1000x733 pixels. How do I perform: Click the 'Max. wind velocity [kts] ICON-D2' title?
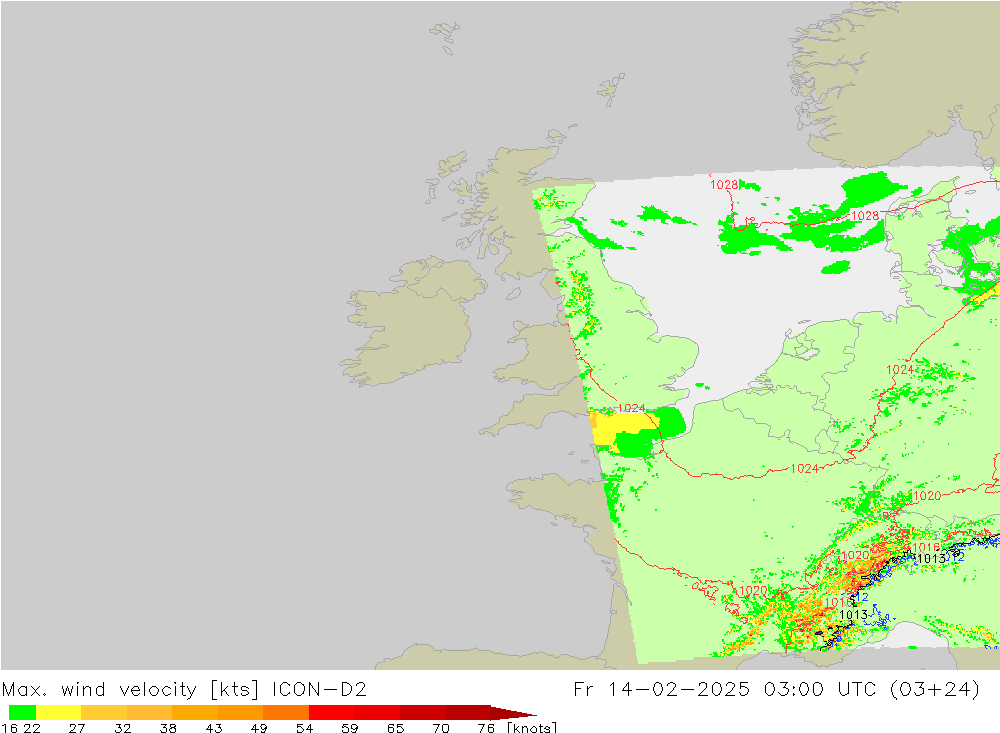coord(184,690)
